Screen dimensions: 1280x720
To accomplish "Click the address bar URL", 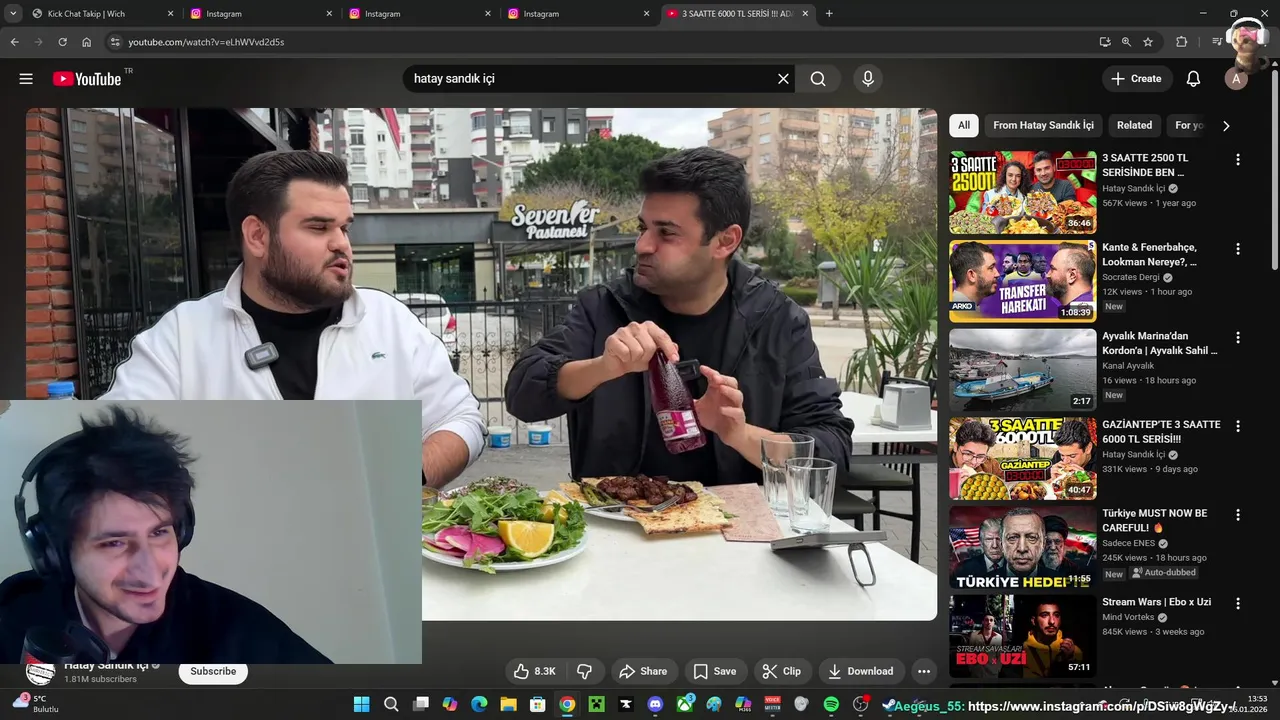I will pos(206,42).
